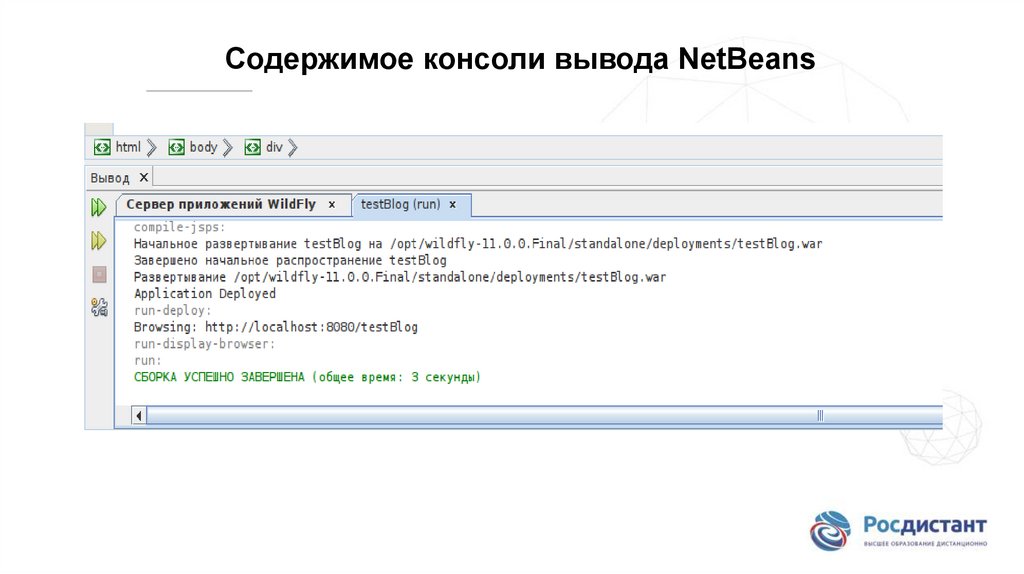The width and height of the screenshot is (1024, 574).
Task: Click the top green re-run icon
Action: click(x=98, y=208)
